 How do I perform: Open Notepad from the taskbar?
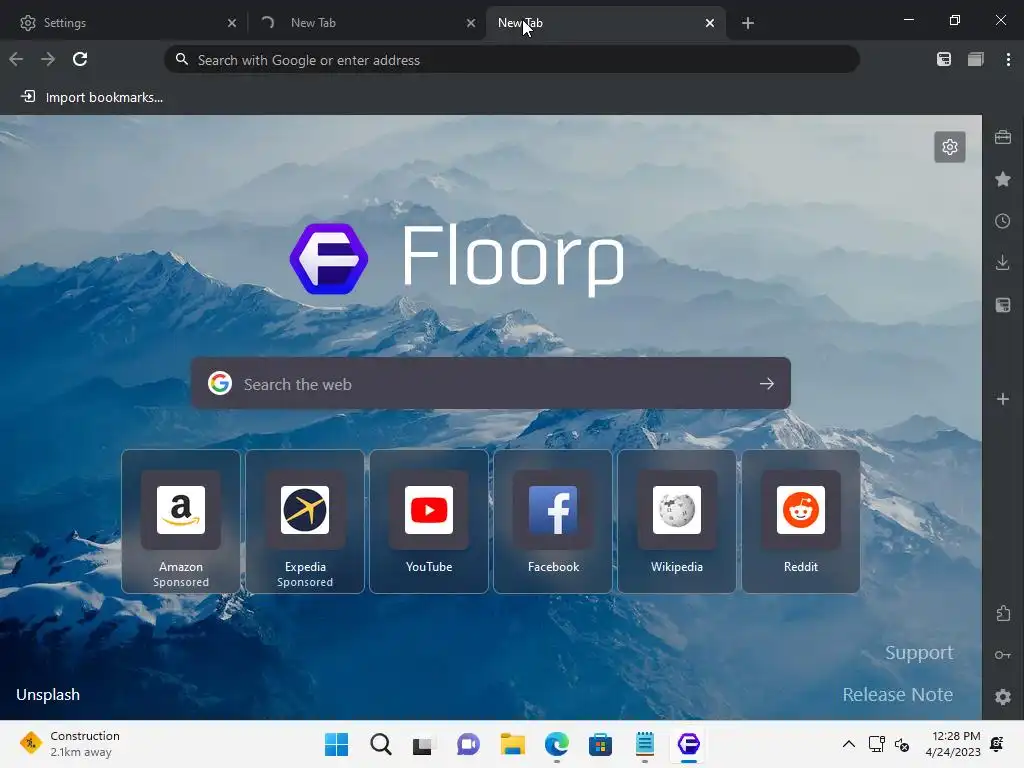point(645,744)
